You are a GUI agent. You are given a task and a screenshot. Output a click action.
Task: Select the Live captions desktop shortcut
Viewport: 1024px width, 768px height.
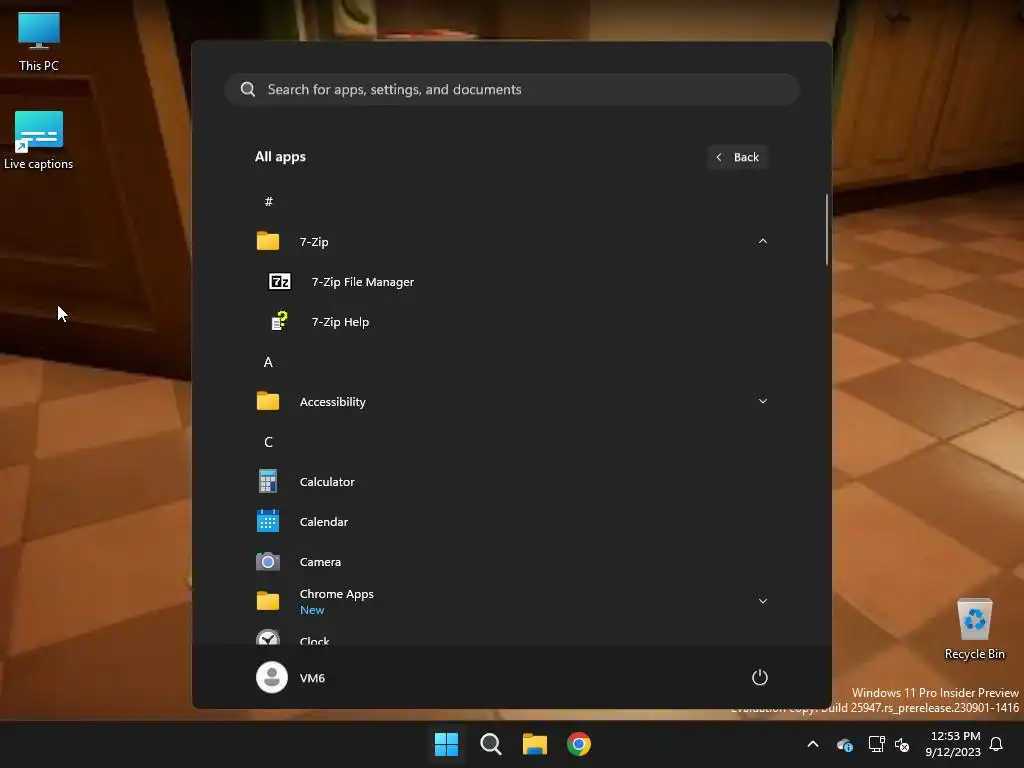point(39,140)
